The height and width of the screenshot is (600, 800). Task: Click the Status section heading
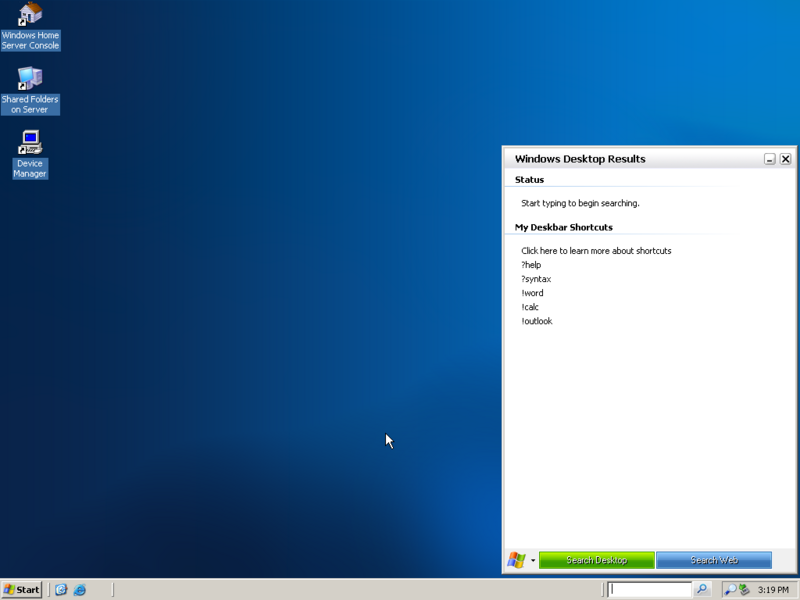529,180
